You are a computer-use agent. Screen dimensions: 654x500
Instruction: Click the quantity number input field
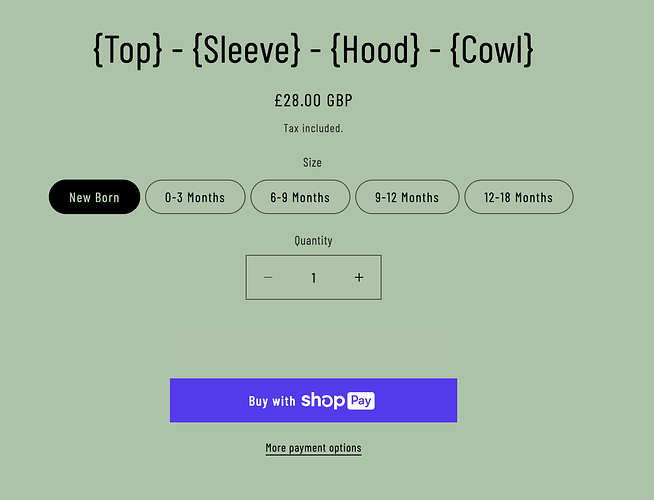pyautogui.click(x=313, y=278)
